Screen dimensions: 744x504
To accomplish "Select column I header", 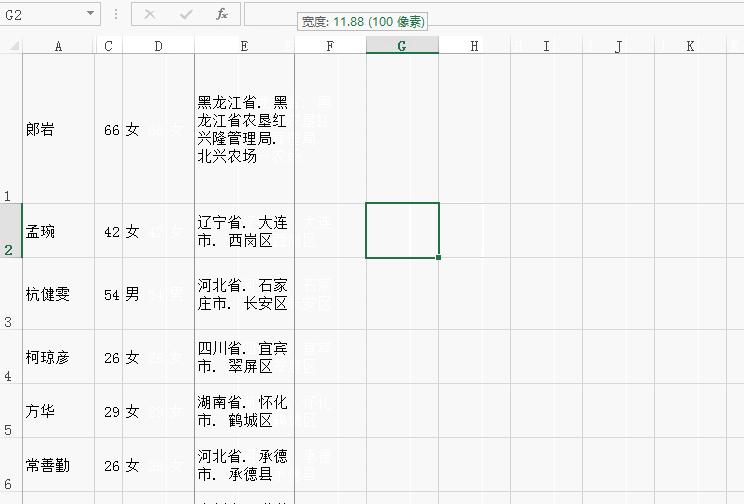I will (546, 46).
